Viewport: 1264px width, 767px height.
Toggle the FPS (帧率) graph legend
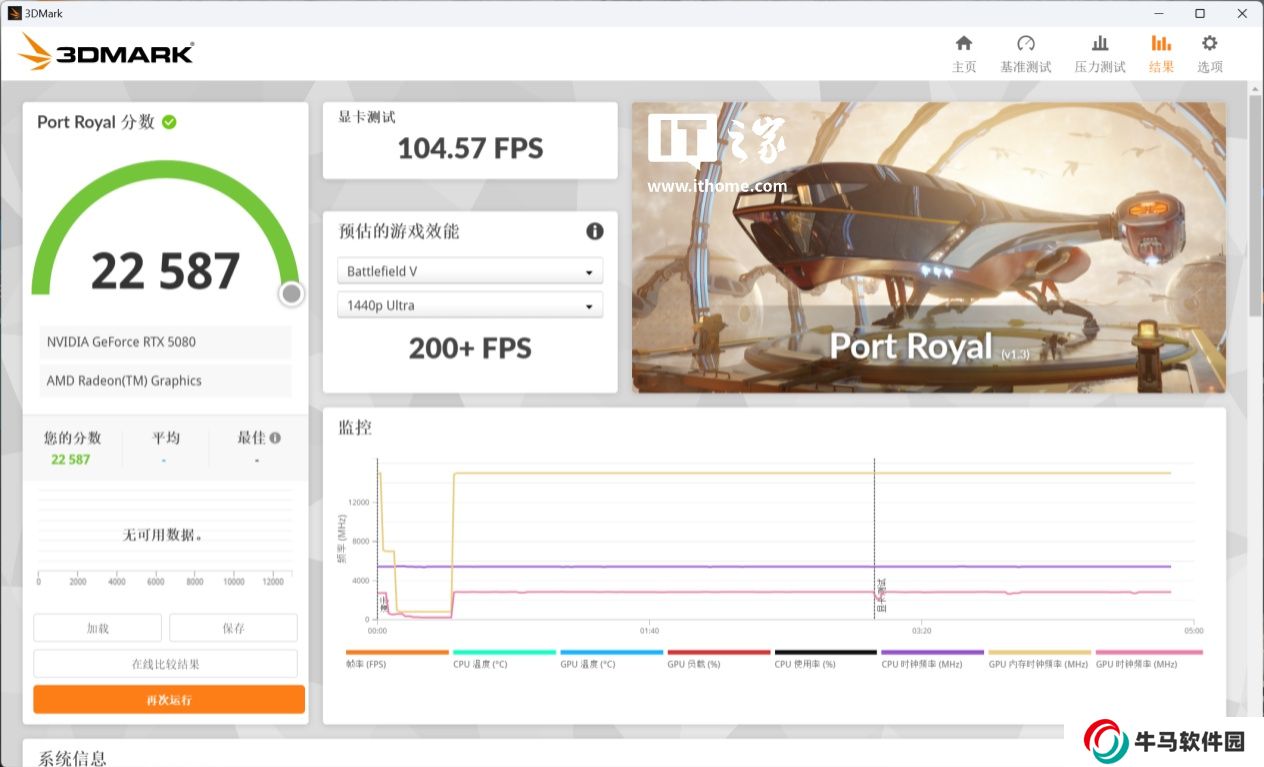pos(397,652)
